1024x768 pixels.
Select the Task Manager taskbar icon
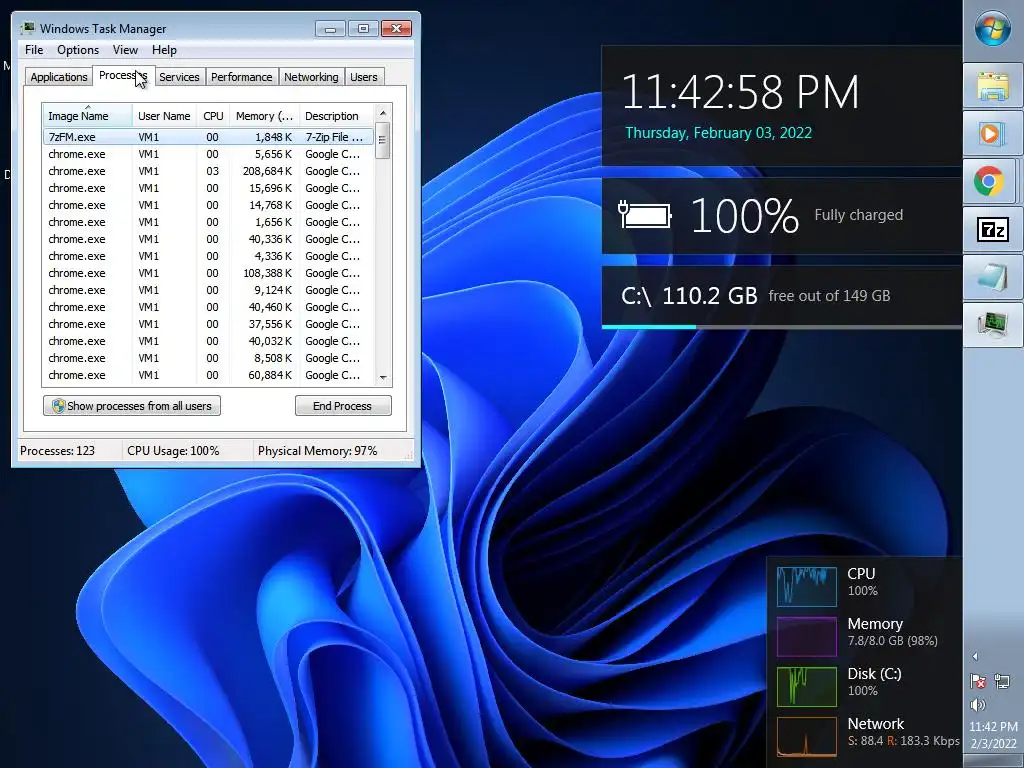pos(993,325)
